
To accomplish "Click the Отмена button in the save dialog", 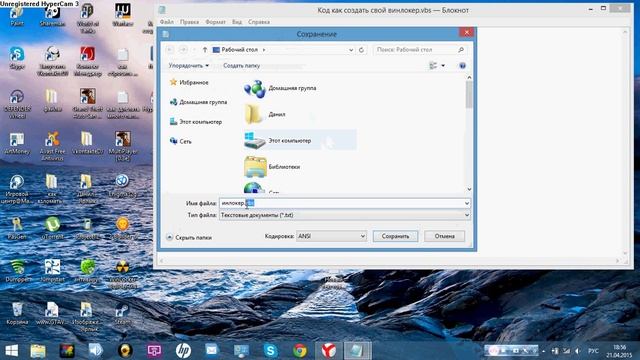I will 444,236.
